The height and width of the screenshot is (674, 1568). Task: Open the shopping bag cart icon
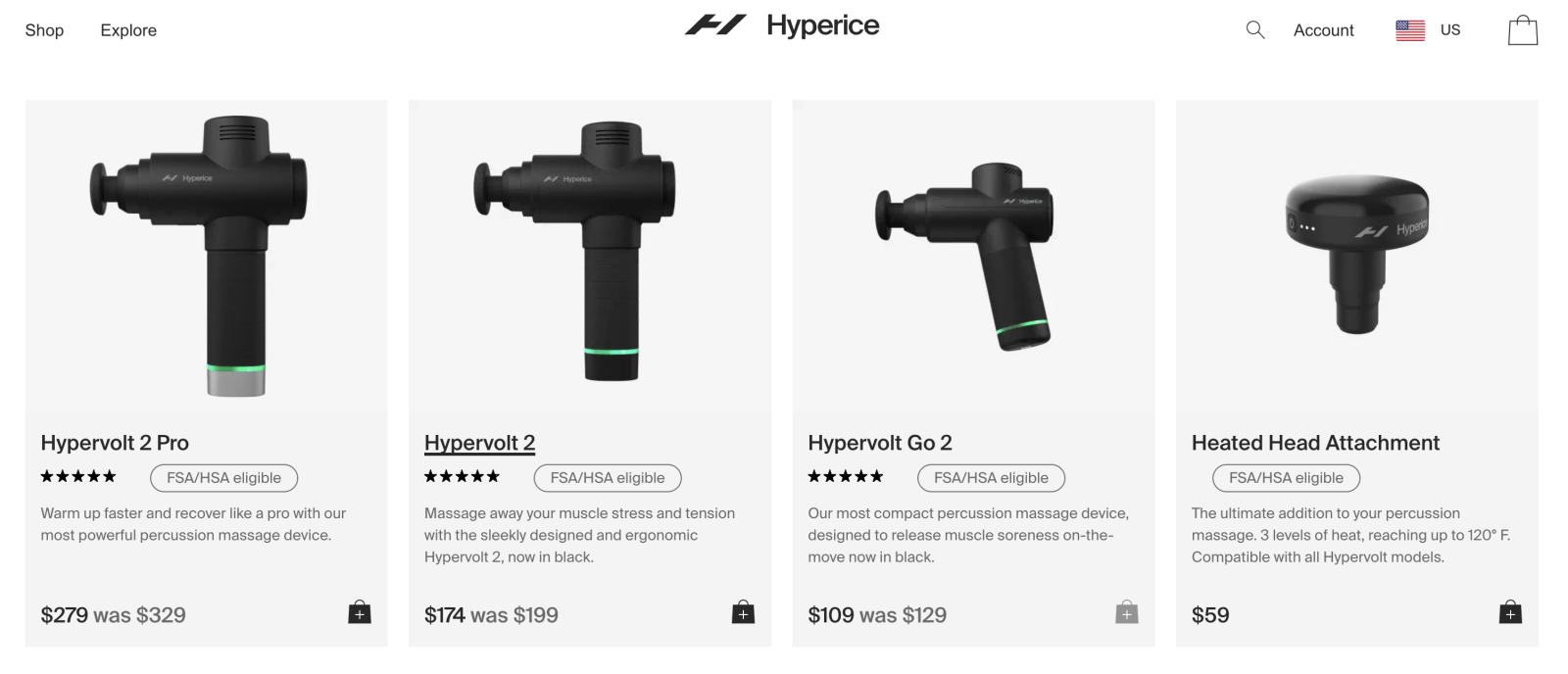coord(1522,29)
